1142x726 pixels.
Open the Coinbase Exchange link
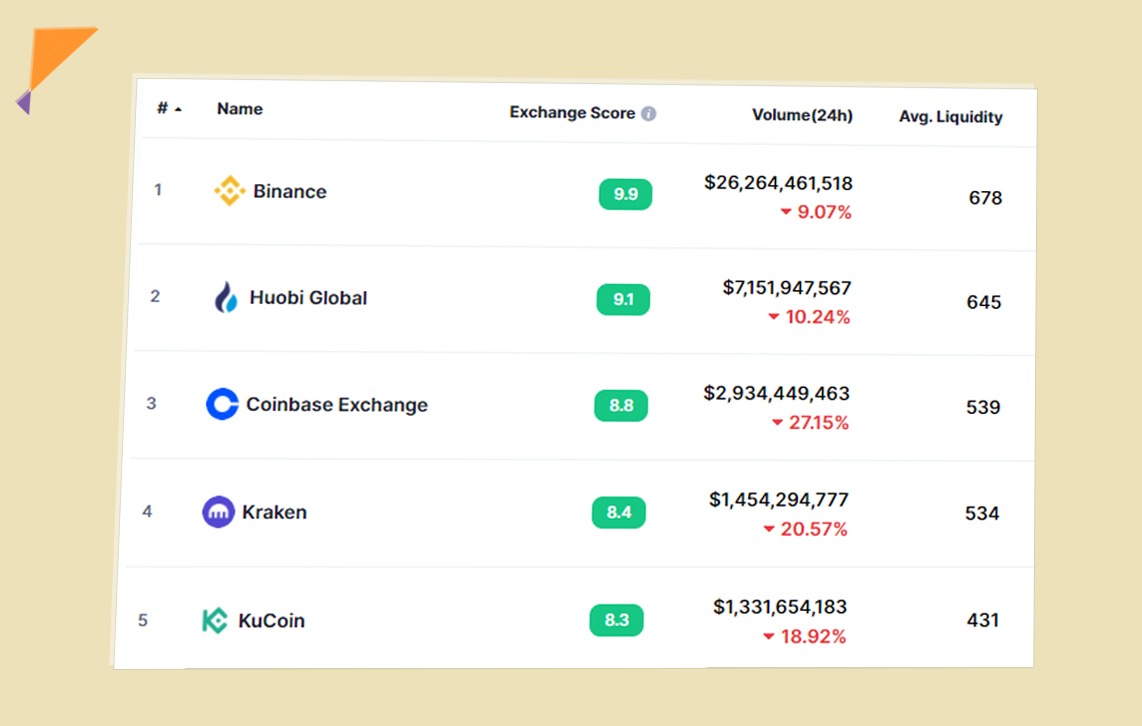tap(337, 405)
